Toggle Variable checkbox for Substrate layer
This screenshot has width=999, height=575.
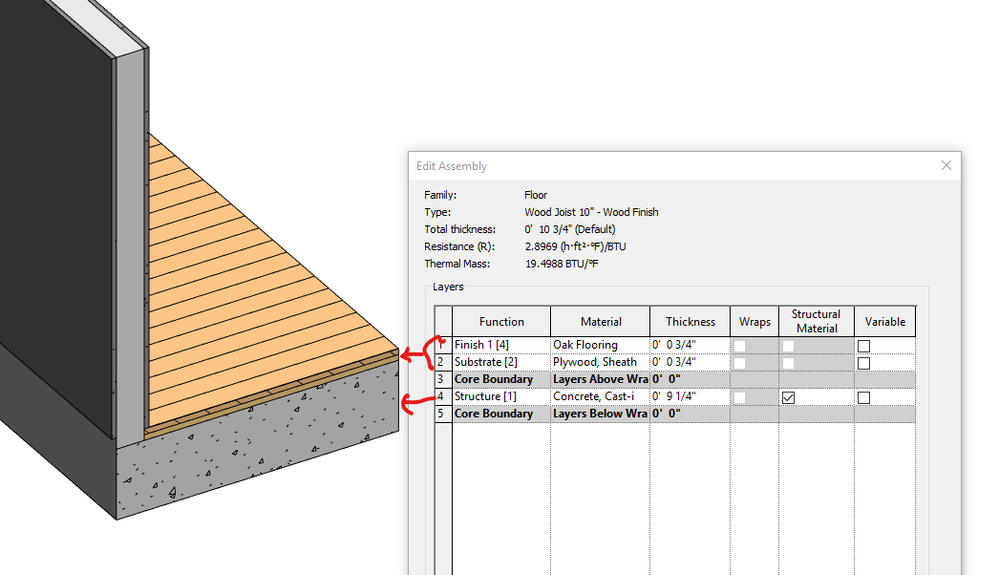click(863, 363)
